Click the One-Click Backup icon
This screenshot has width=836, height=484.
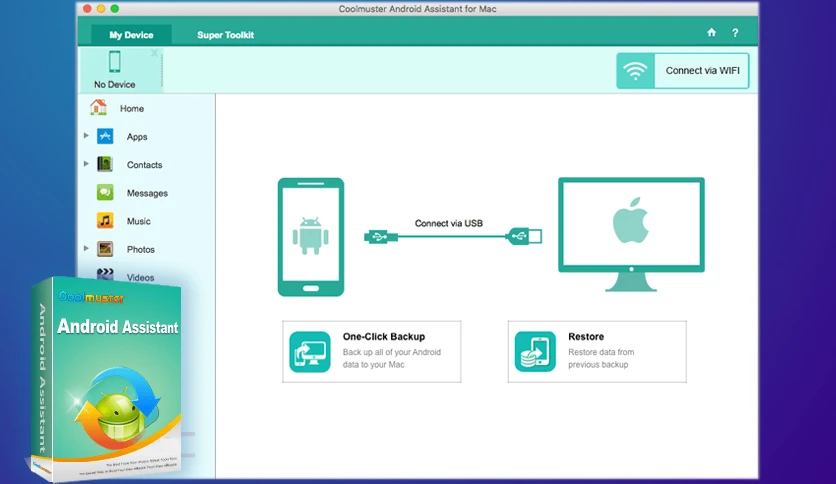pos(310,352)
